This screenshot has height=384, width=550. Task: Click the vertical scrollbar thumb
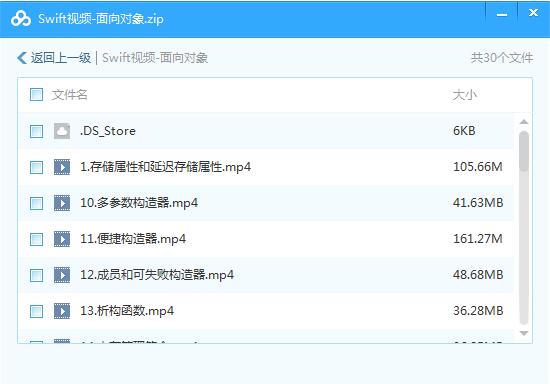(524, 151)
